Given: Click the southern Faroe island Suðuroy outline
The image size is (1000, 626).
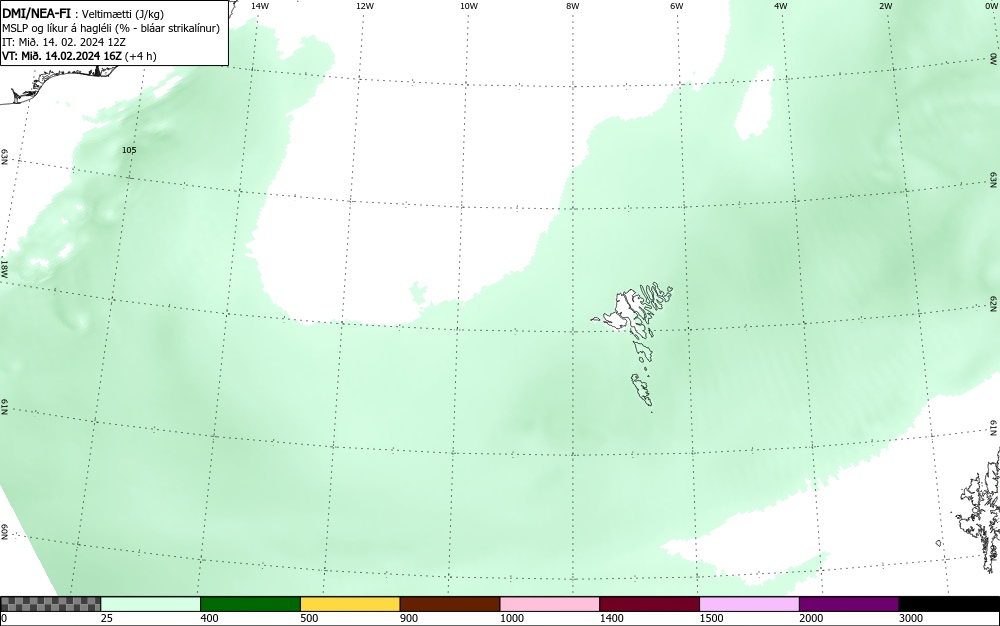Looking at the screenshot, I should [642, 389].
